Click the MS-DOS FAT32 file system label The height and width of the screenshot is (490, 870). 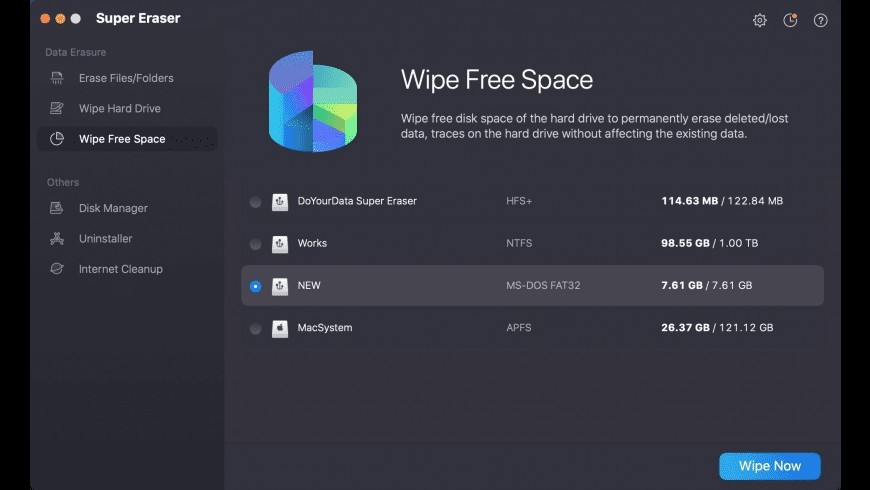pyautogui.click(x=543, y=285)
